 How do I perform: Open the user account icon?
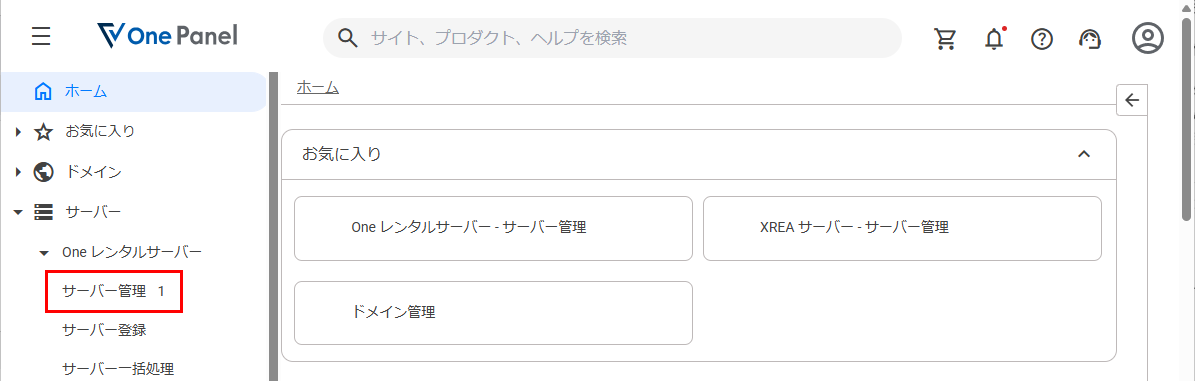pos(1148,38)
